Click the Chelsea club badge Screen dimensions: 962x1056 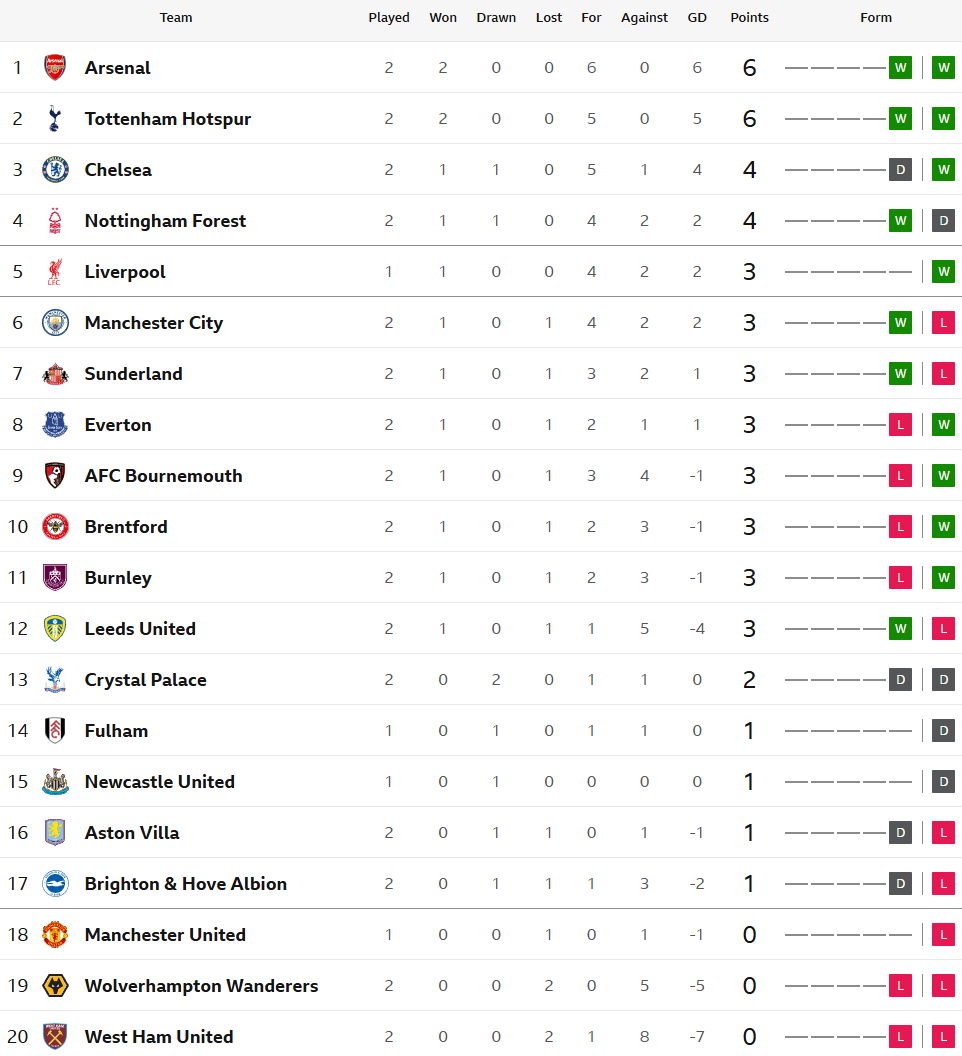[x=55, y=170]
